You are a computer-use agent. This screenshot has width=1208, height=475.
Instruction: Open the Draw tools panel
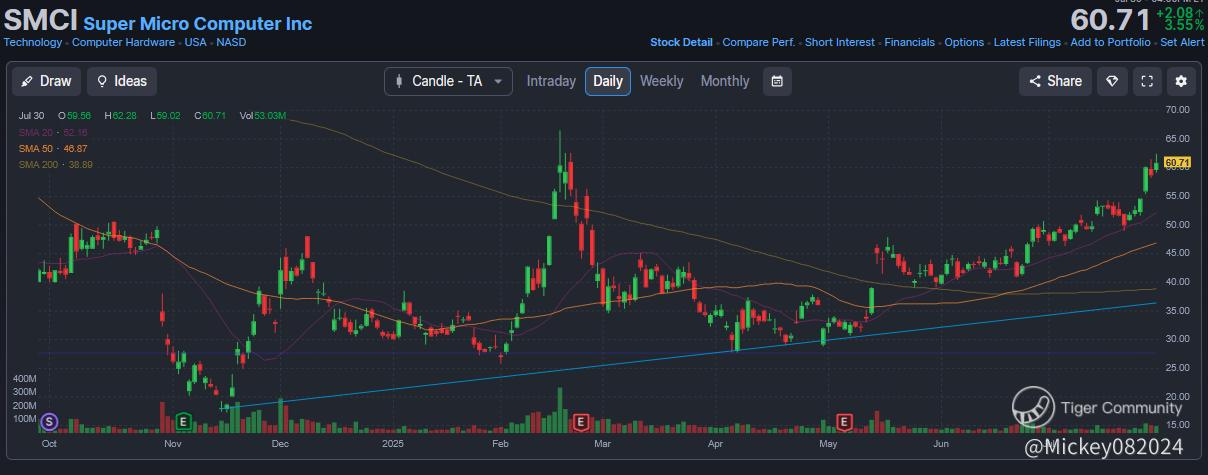click(48, 81)
